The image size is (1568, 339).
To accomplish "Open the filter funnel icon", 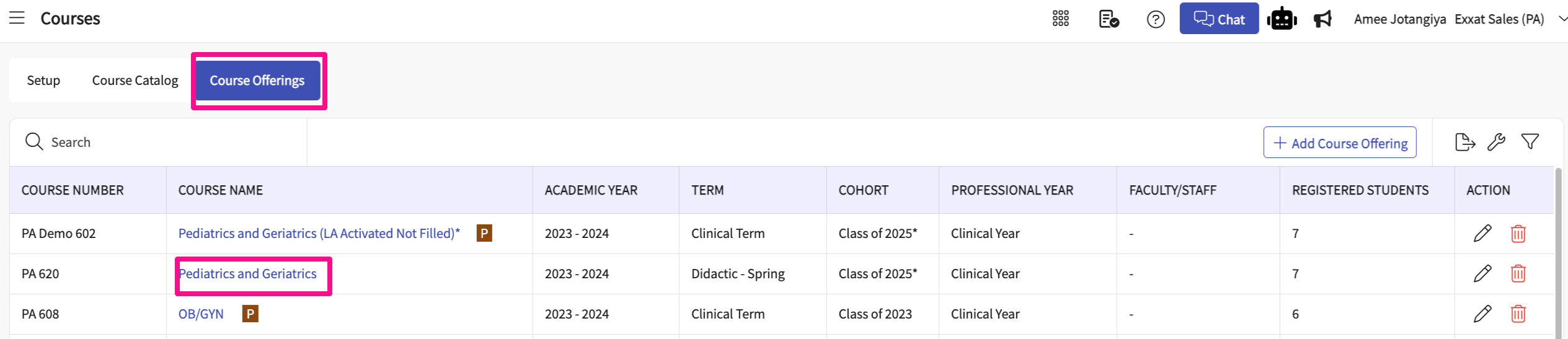I will 1530,142.
